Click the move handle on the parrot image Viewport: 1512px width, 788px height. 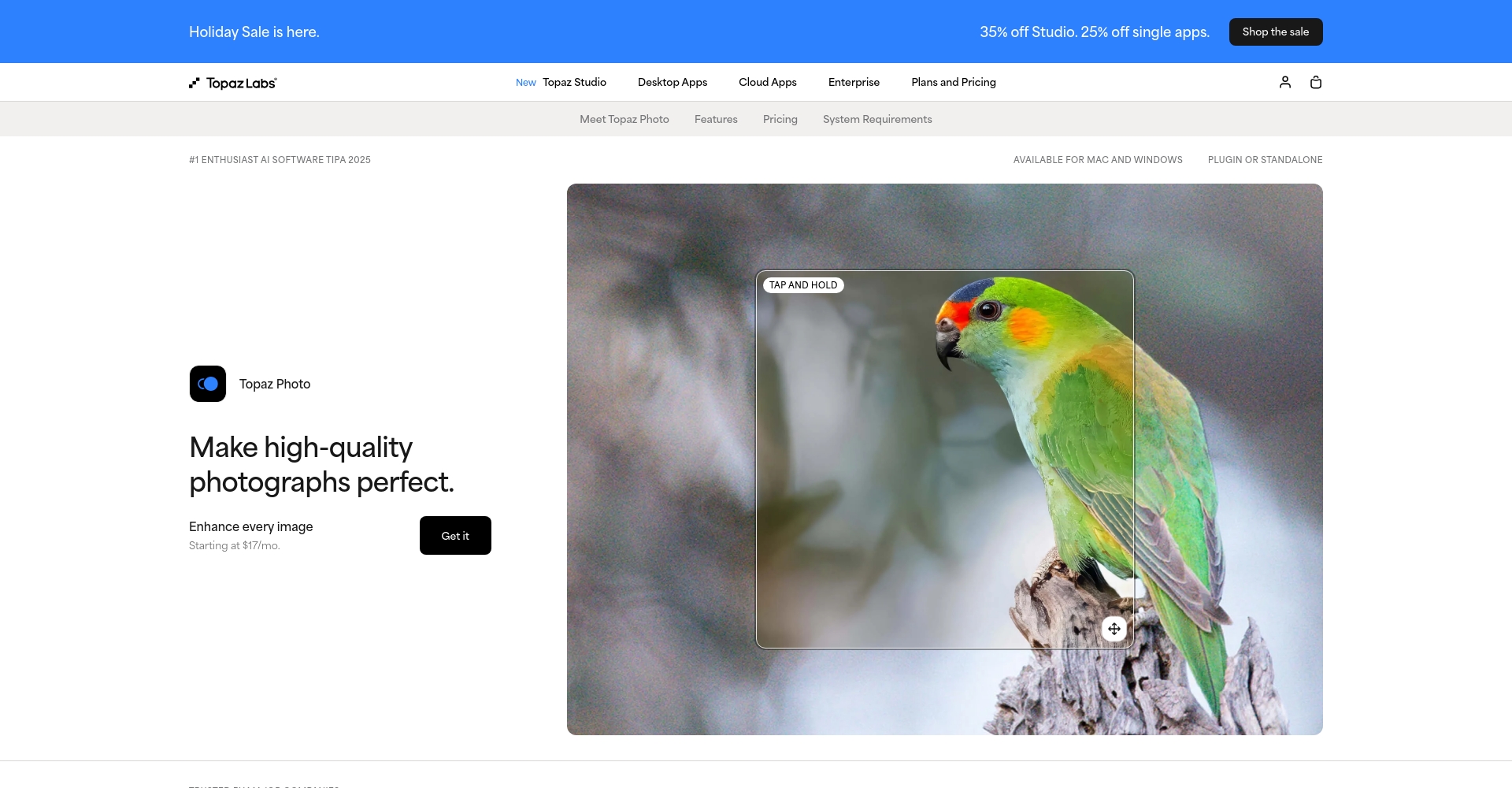[x=1114, y=629]
